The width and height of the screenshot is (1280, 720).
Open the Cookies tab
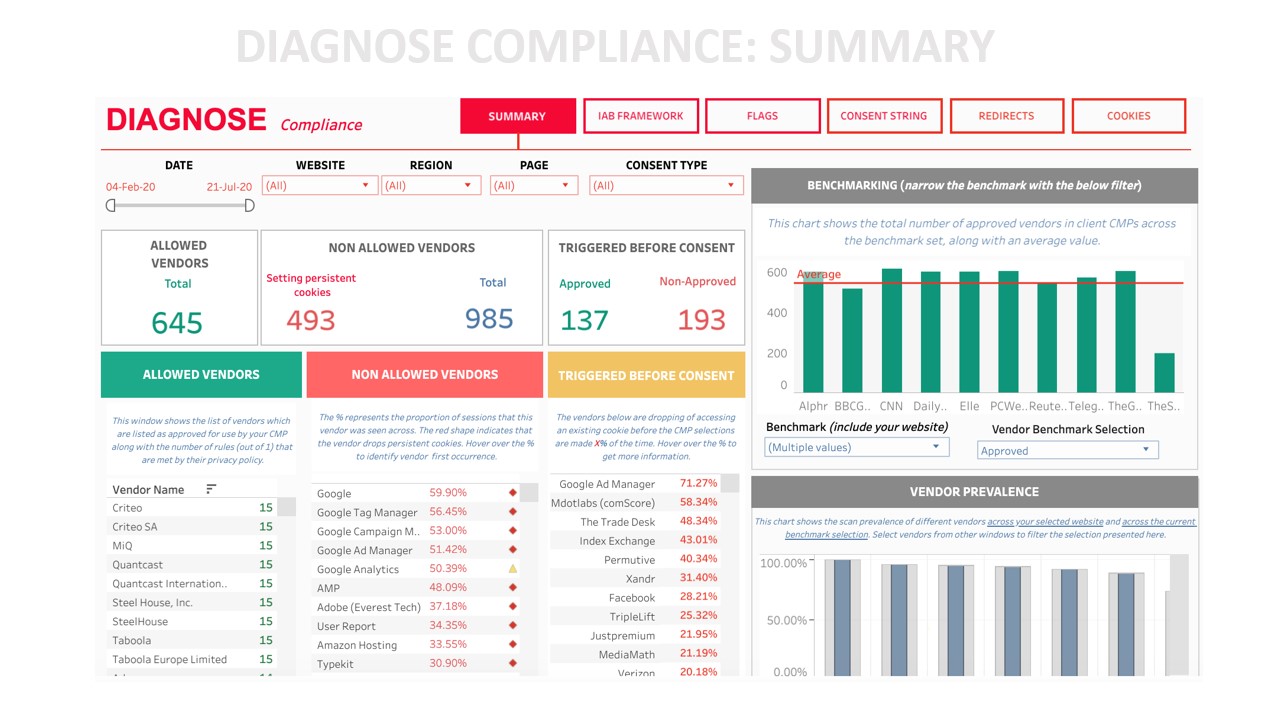click(1128, 116)
